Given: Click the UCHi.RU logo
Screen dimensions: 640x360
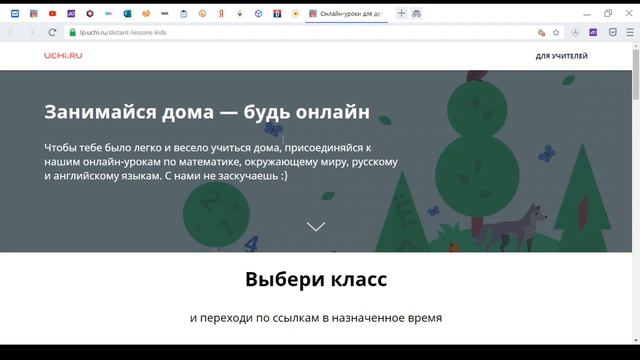Looking at the screenshot, I should point(63,56).
